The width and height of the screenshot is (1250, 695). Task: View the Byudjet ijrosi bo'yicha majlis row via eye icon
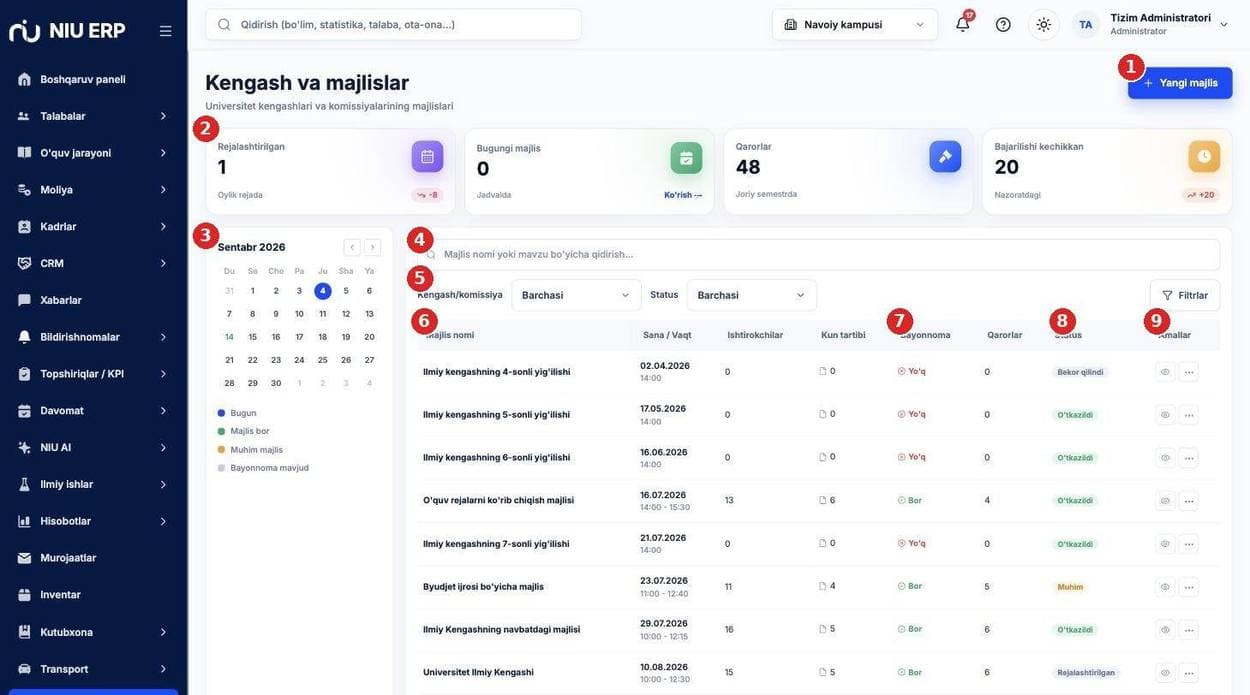click(1165, 587)
